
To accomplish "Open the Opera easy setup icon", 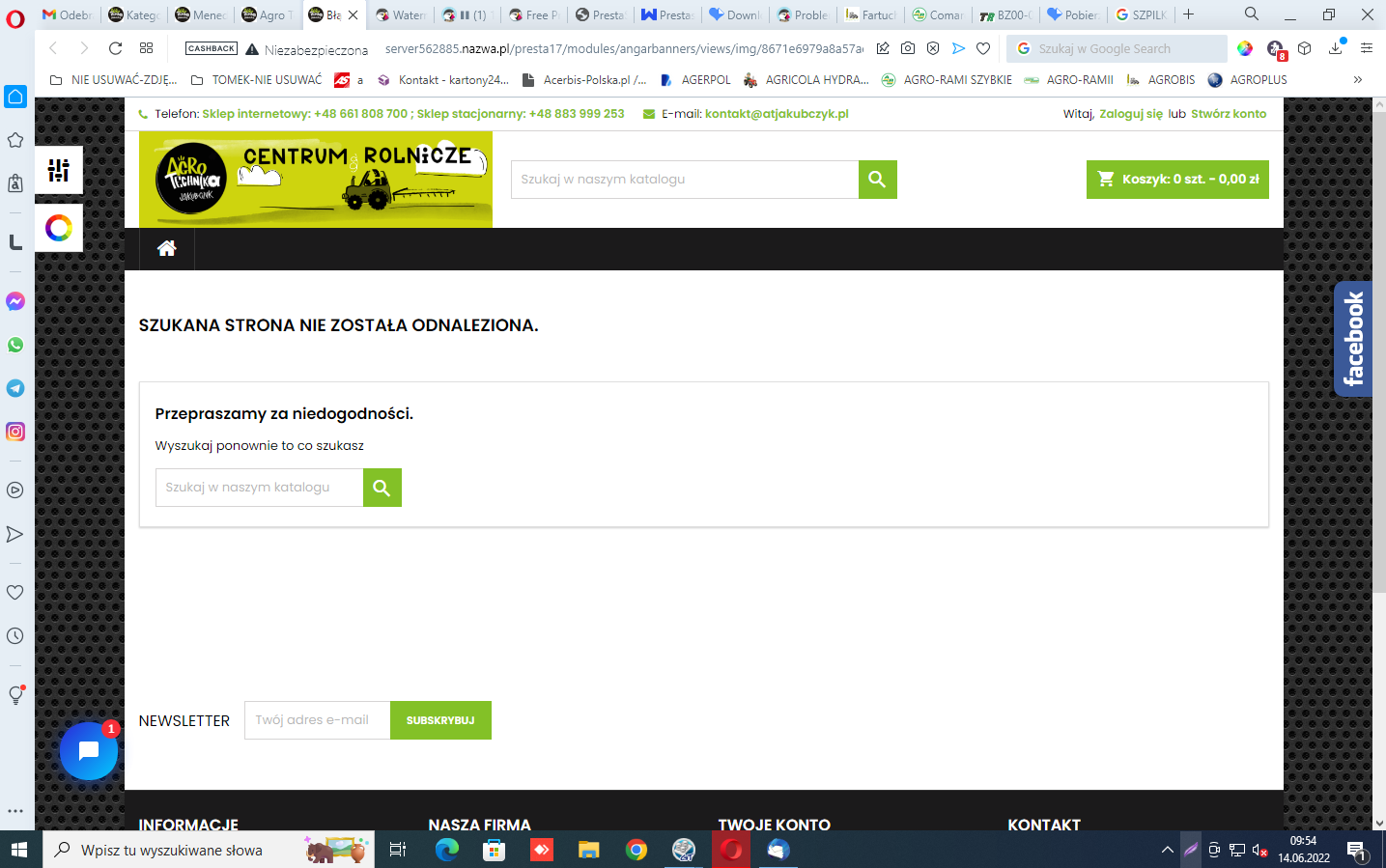I will point(1367,48).
